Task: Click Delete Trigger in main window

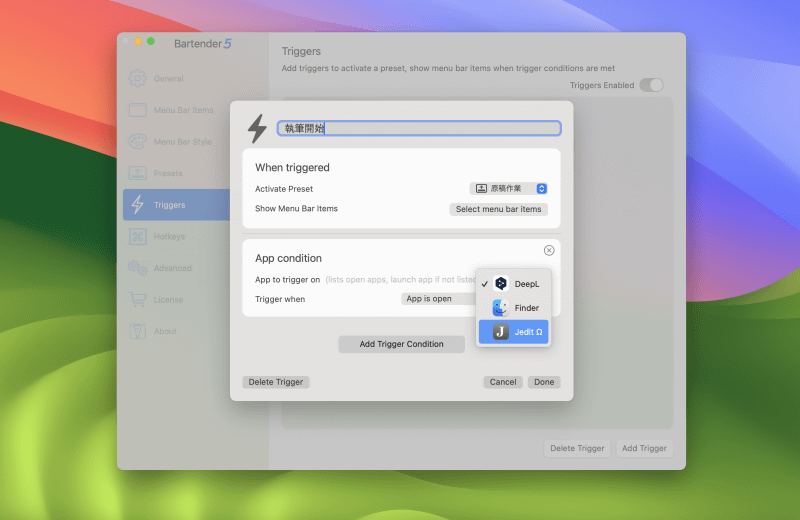Action: pyautogui.click(x=577, y=448)
